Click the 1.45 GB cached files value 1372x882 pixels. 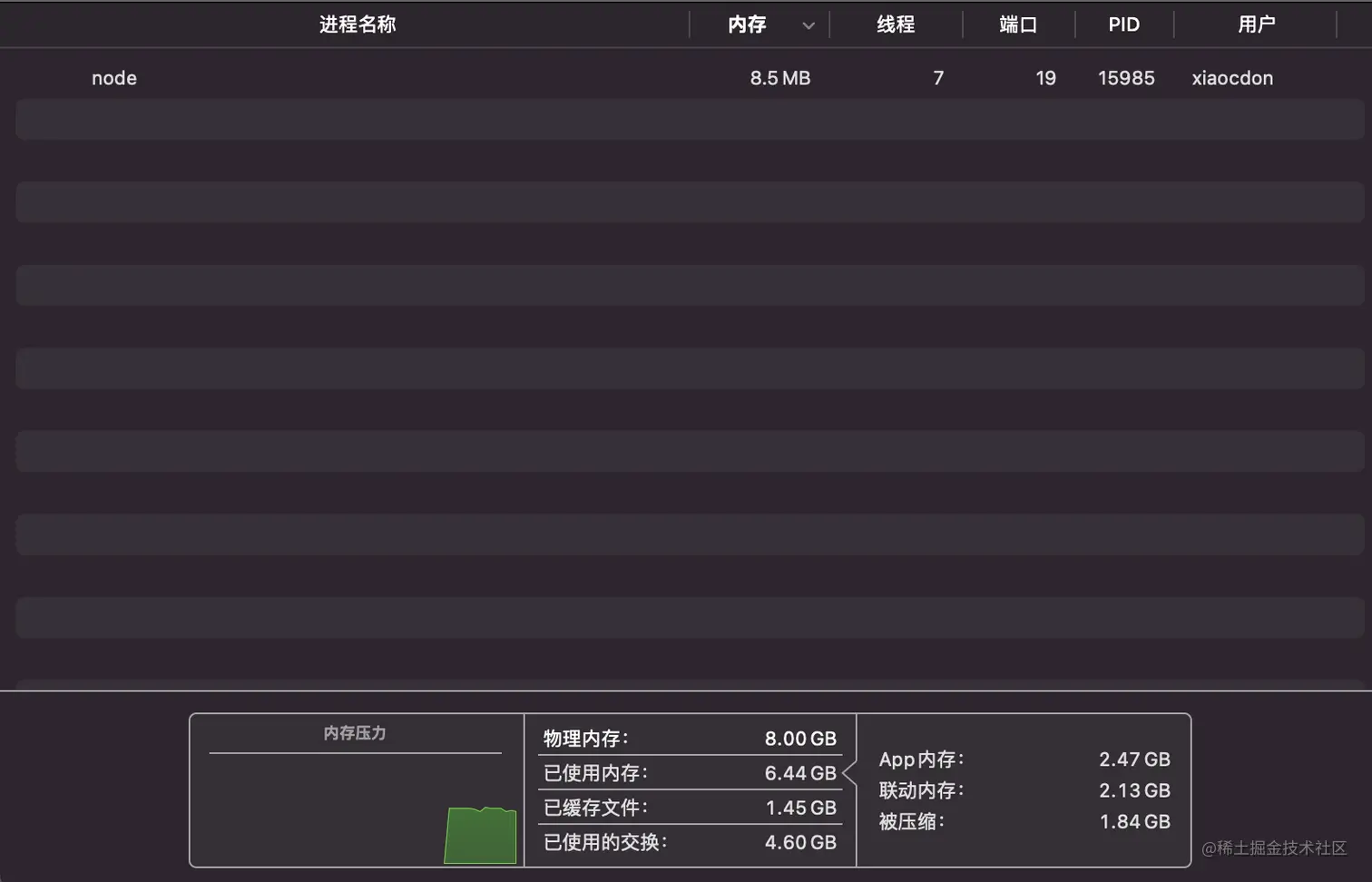[800, 808]
